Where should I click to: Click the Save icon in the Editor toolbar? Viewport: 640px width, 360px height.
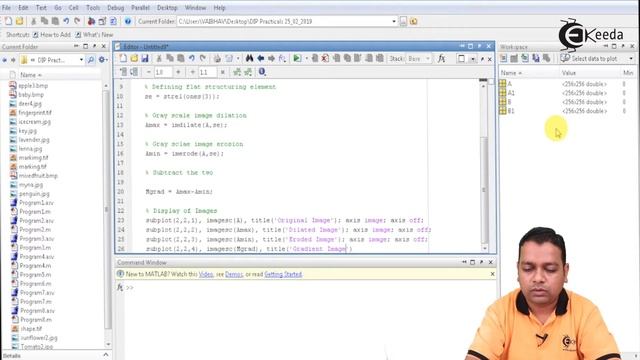click(144, 59)
